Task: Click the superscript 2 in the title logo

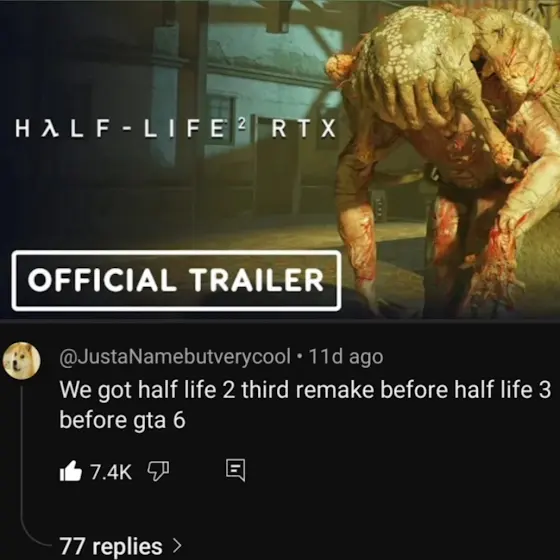Action: point(242,124)
